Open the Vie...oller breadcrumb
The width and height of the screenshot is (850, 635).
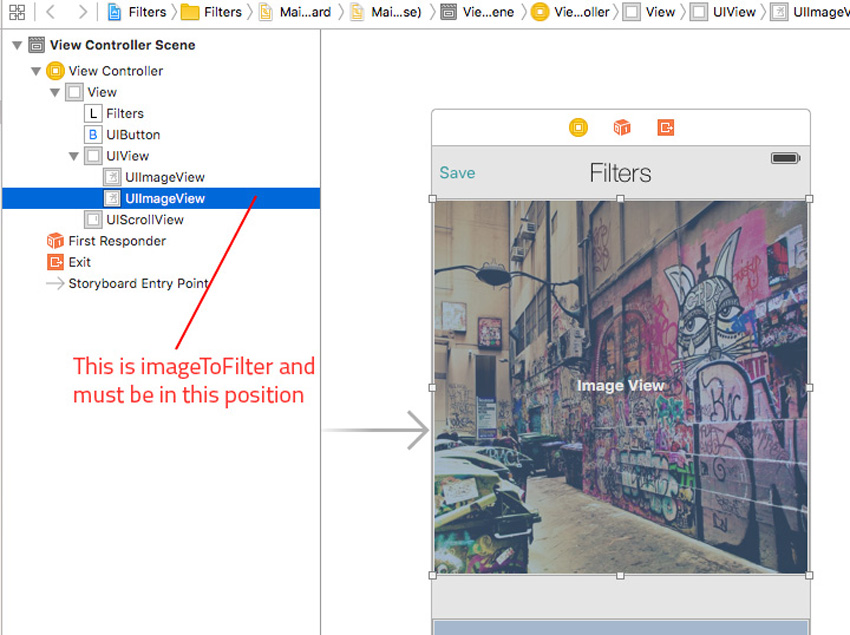[570, 12]
